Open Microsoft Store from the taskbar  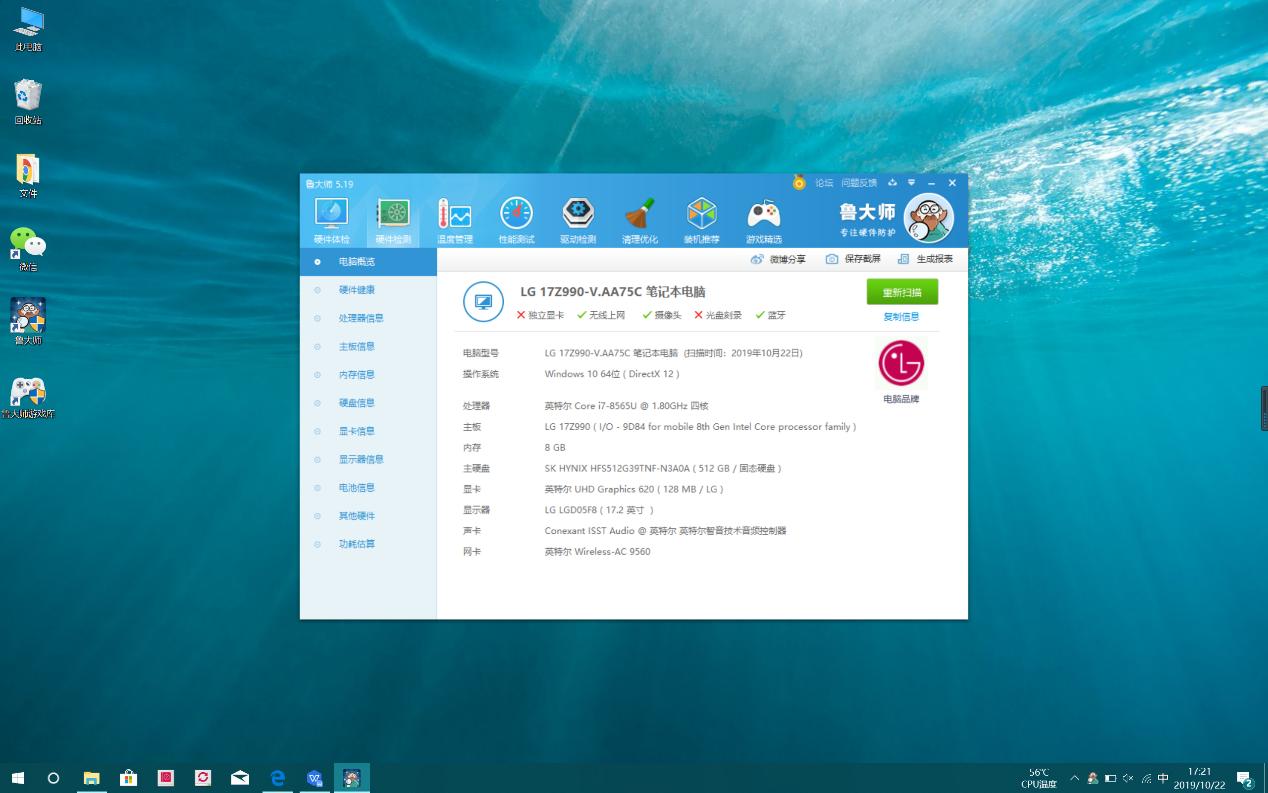(128, 778)
